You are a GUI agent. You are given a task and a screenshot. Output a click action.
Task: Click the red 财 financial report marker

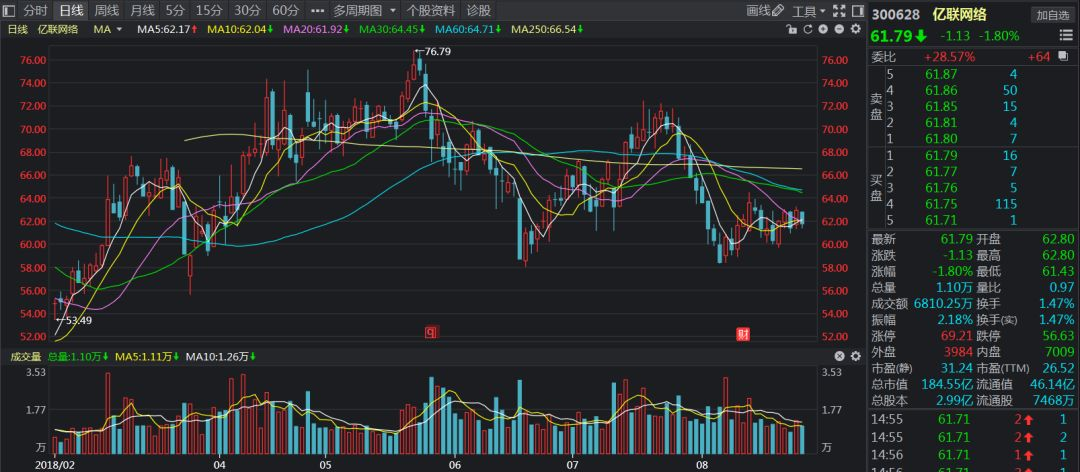(x=742, y=335)
